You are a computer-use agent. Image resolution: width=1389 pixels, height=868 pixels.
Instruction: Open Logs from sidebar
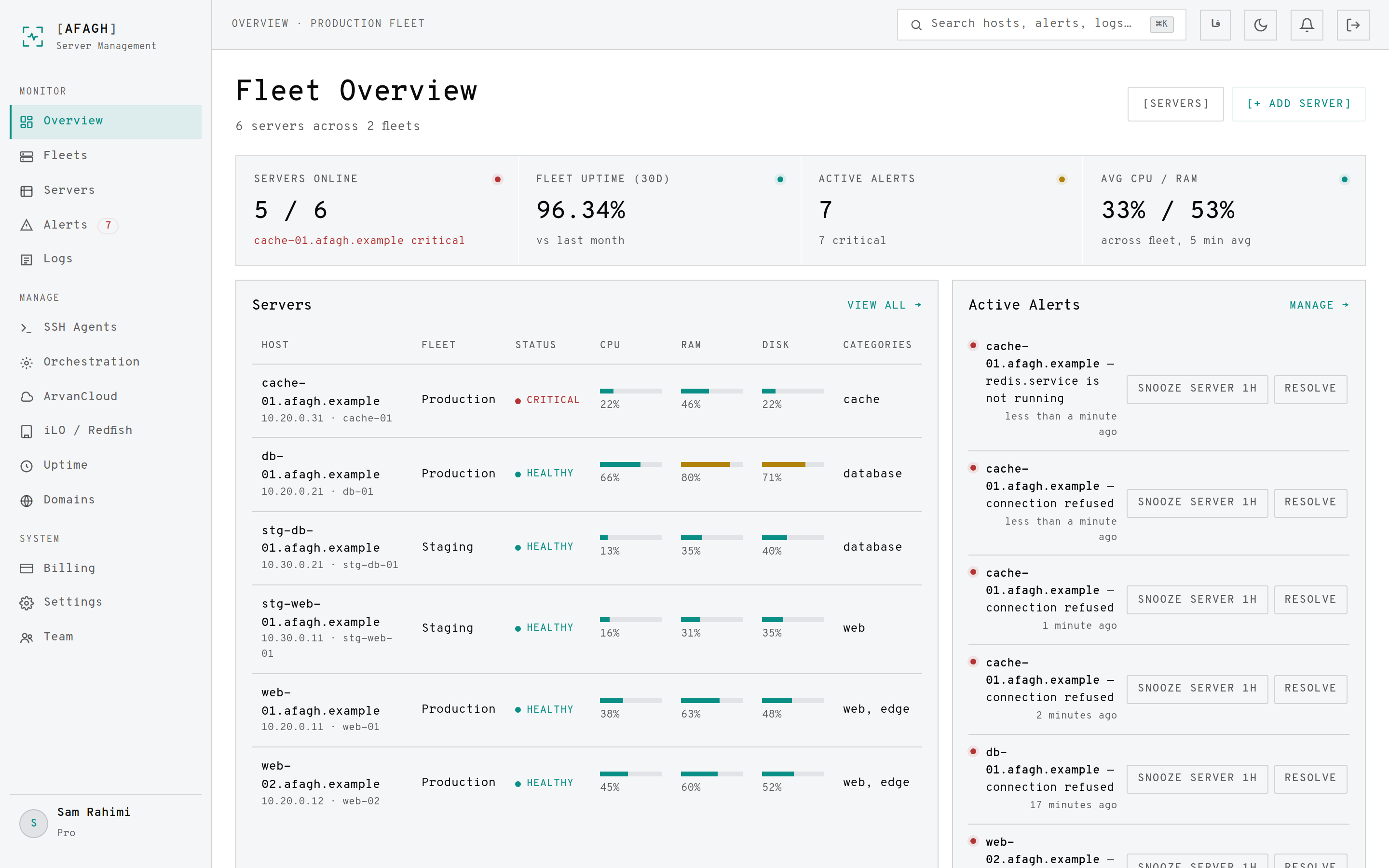tap(106, 259)
